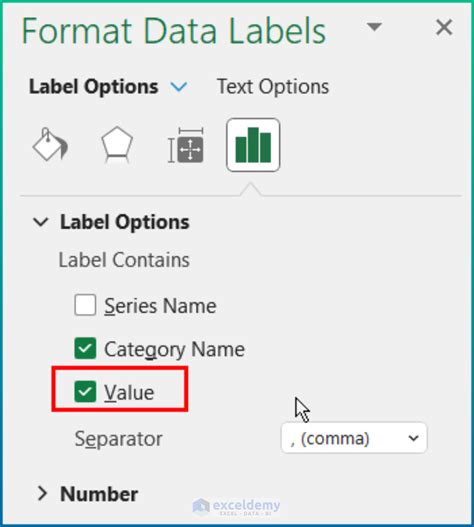This screenshot has width=474, height=527.
Task: Open the Size & Properties tab
Action: coord(186,146)
